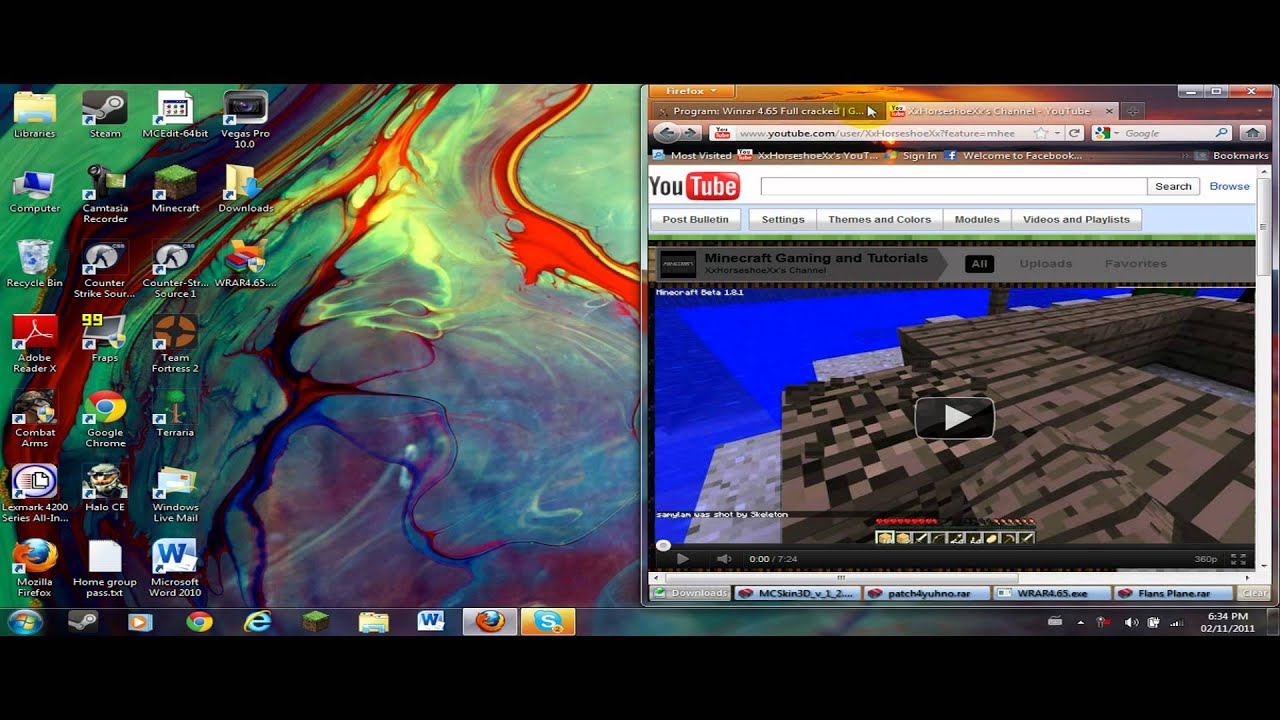Open the Combat Arms desktop icon
The image size is (1280, 720).
tap(35, 418)
